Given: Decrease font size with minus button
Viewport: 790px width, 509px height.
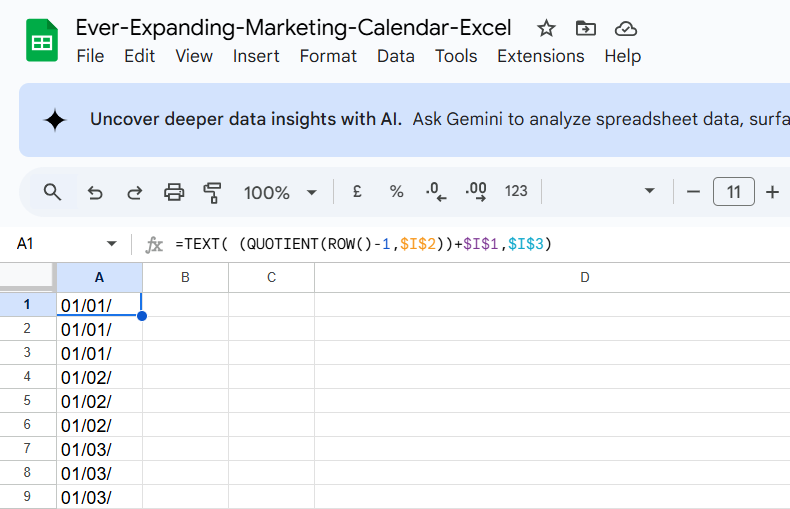Looking at the screenshot, I should tap(693, 192).
